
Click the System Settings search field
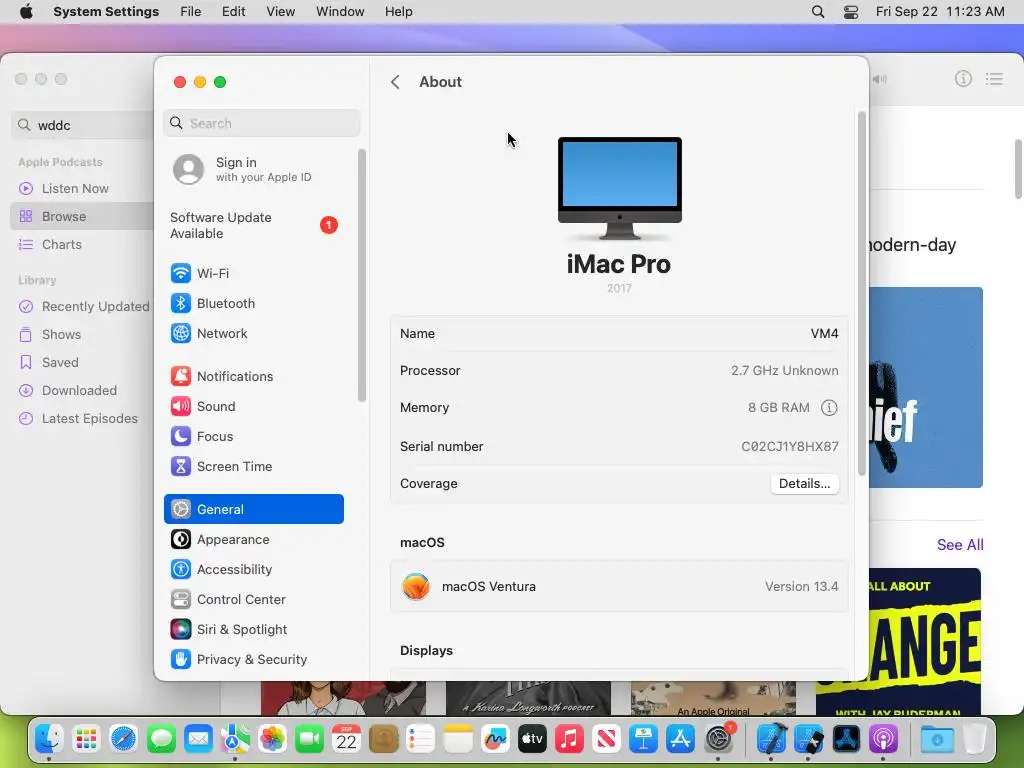point(261,123)
